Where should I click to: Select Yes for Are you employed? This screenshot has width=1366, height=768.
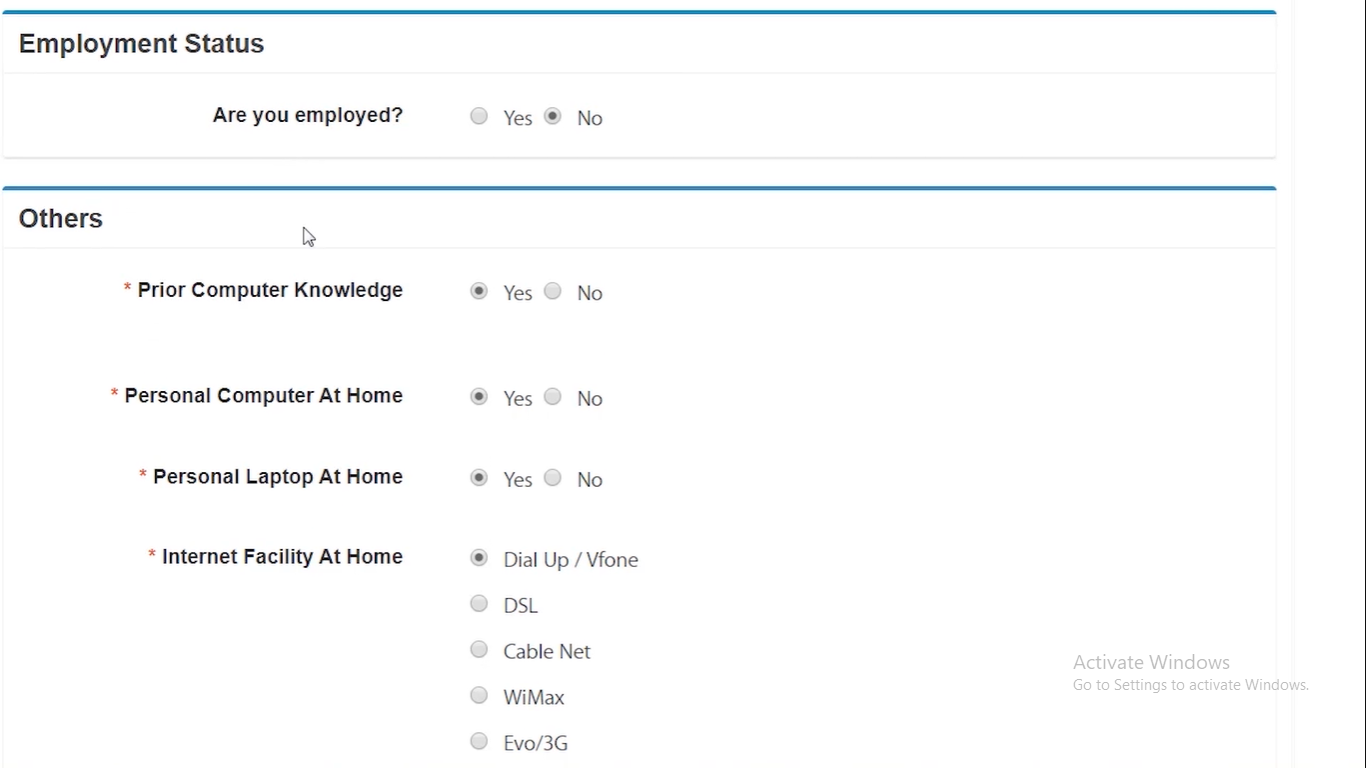(x=479, y=116)
